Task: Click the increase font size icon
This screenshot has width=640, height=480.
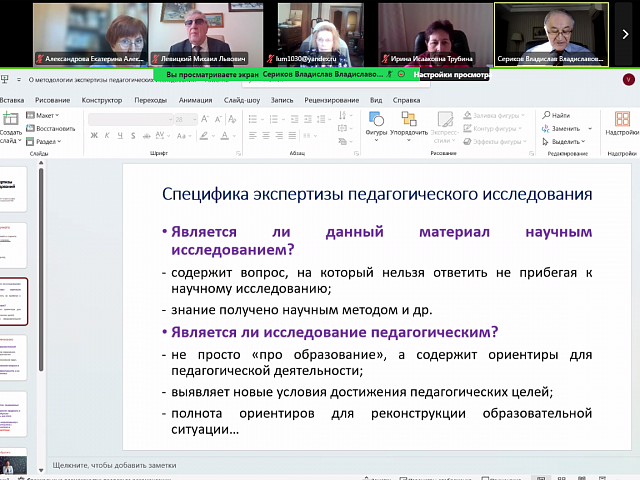Action: pyautogui.click(x=206, y=119)
